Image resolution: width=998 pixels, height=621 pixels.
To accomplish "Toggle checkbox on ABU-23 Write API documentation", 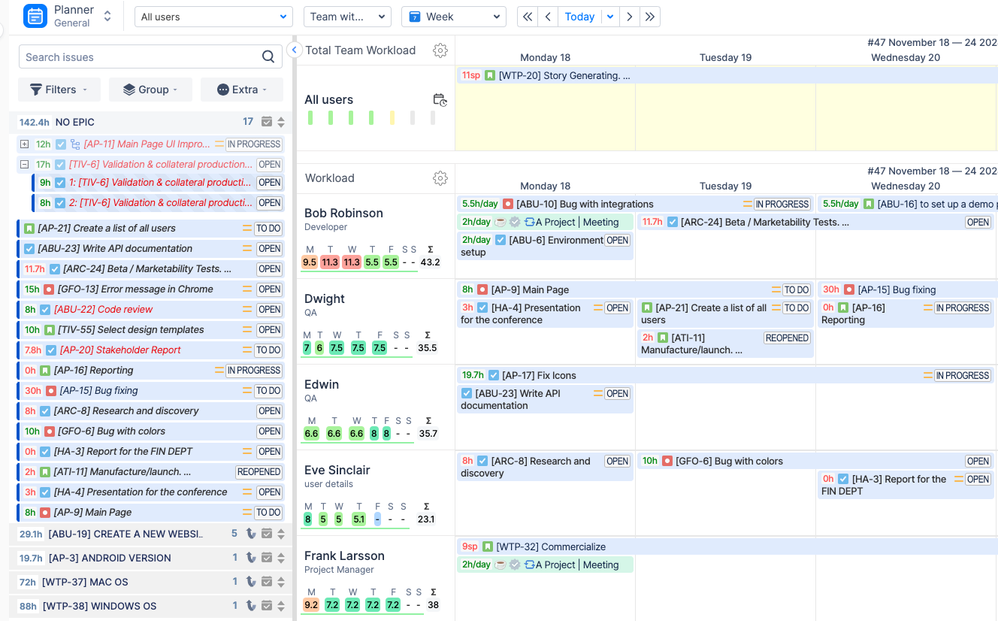I will click(x=29, y=249).
